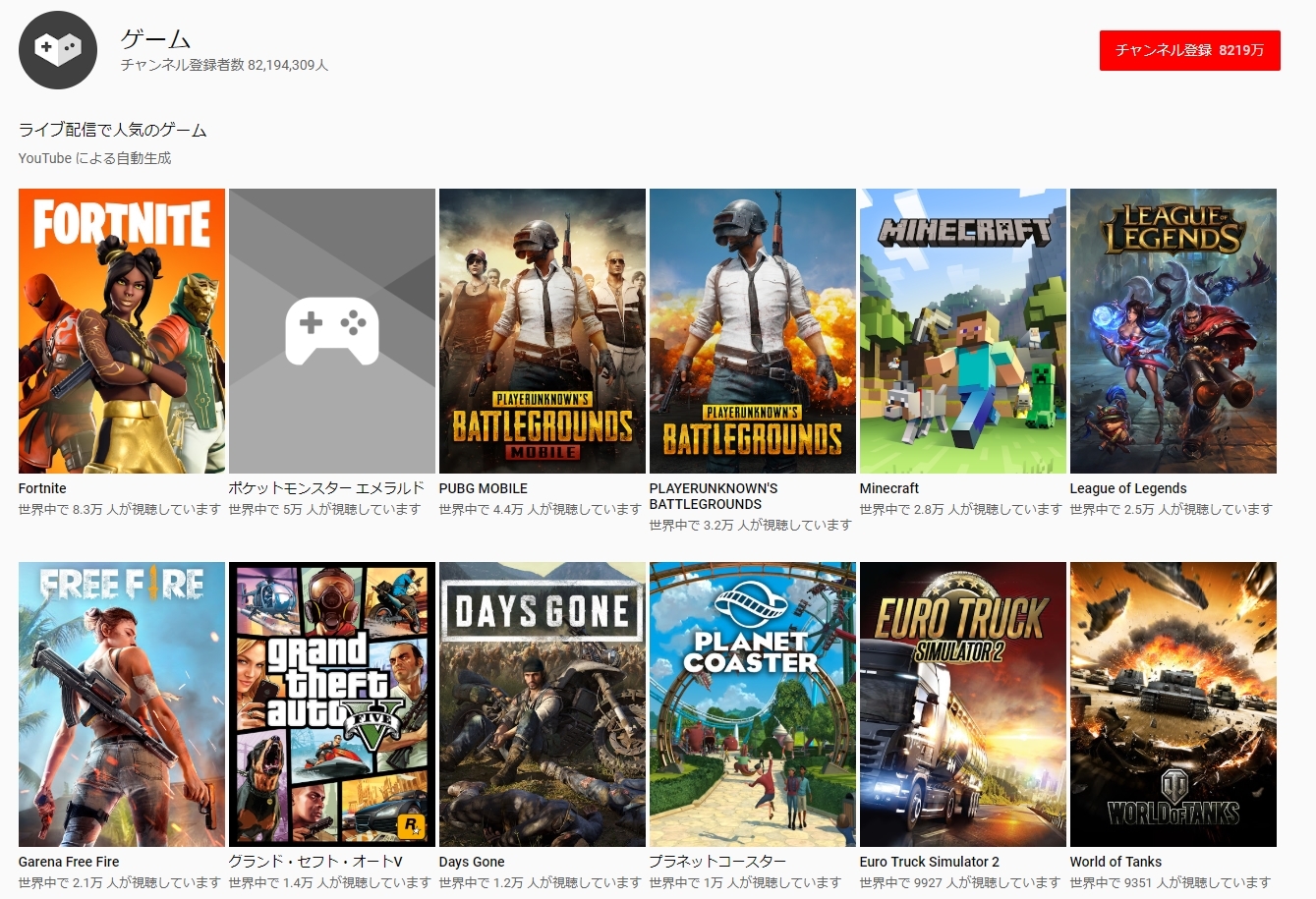Click the Garena Free Fire title link
1316x899 pixels.
(69, 862)
